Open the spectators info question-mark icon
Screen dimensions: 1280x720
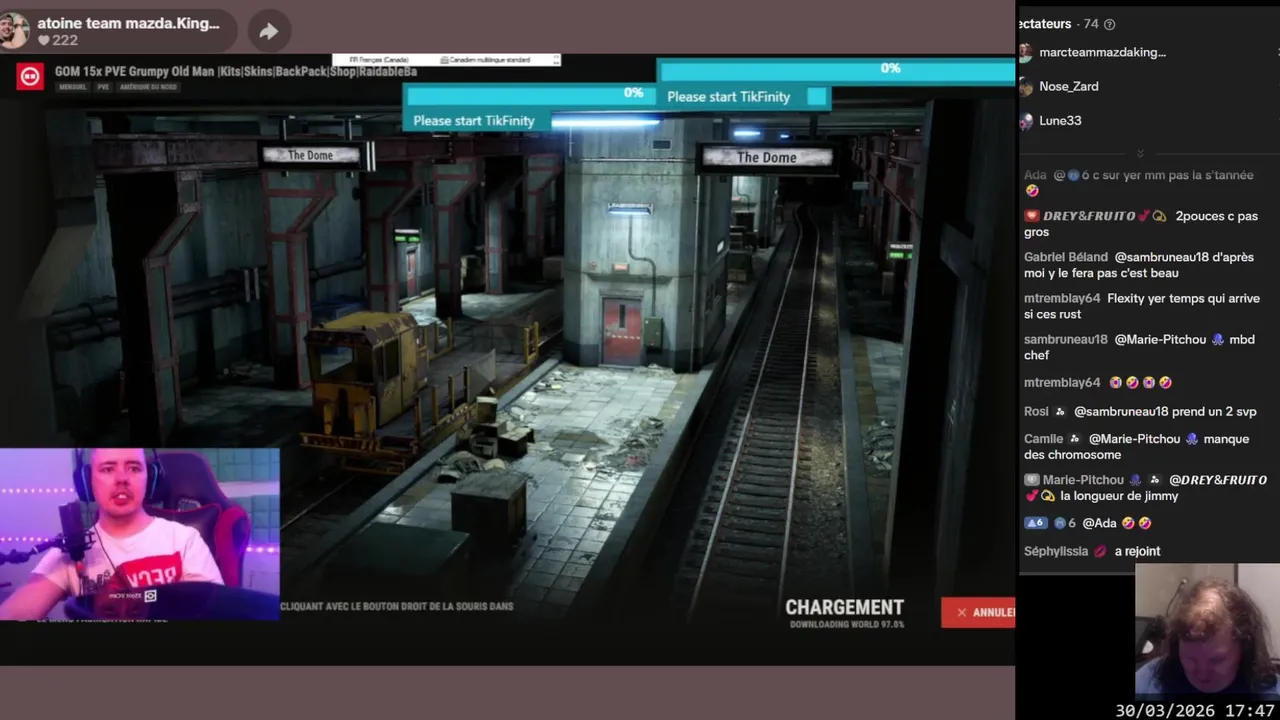point(1109,24)
